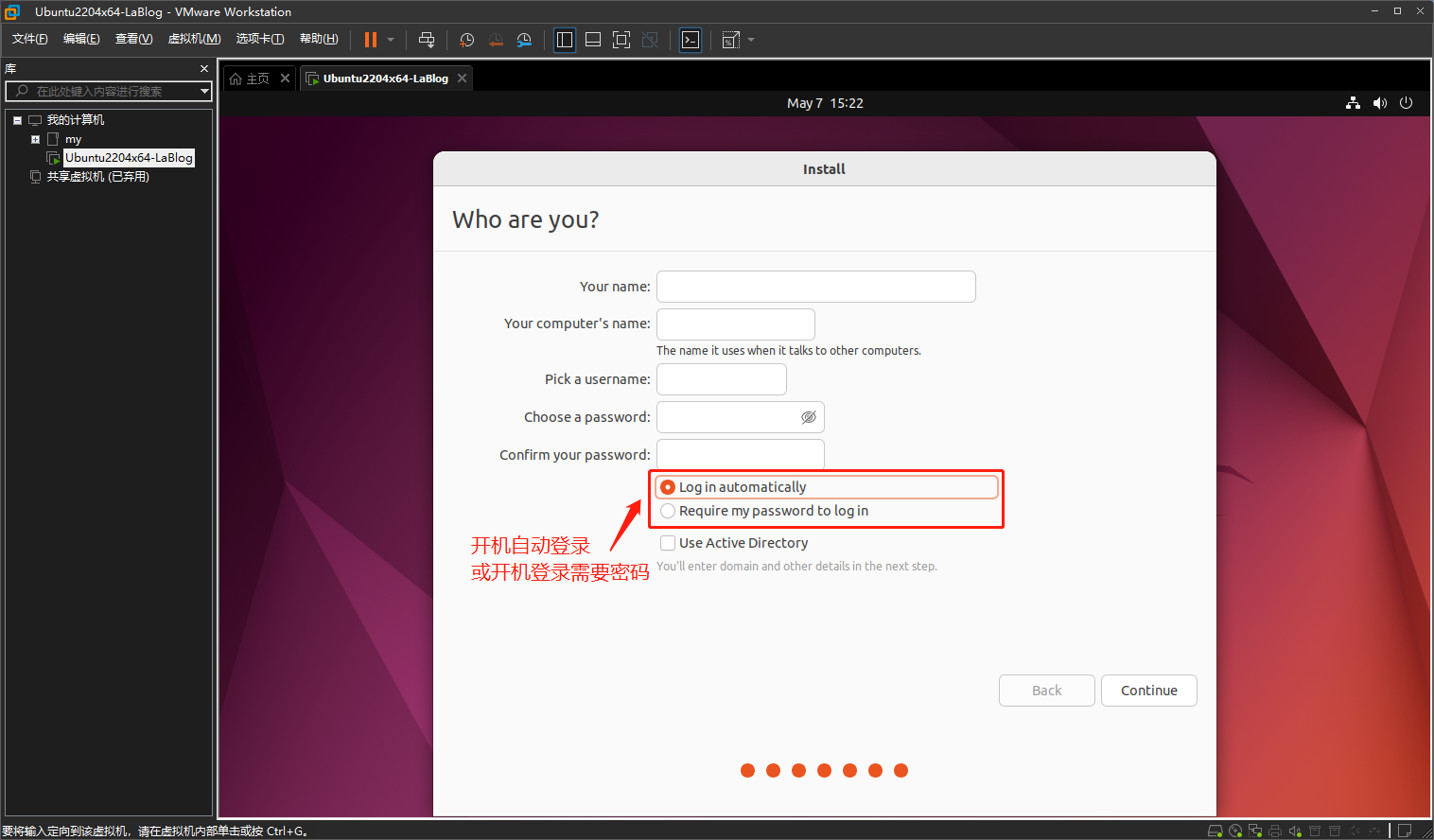Open the library search dropdown arrow
The height and width of the screenshot is (840, 1434).
click(204, 91)
